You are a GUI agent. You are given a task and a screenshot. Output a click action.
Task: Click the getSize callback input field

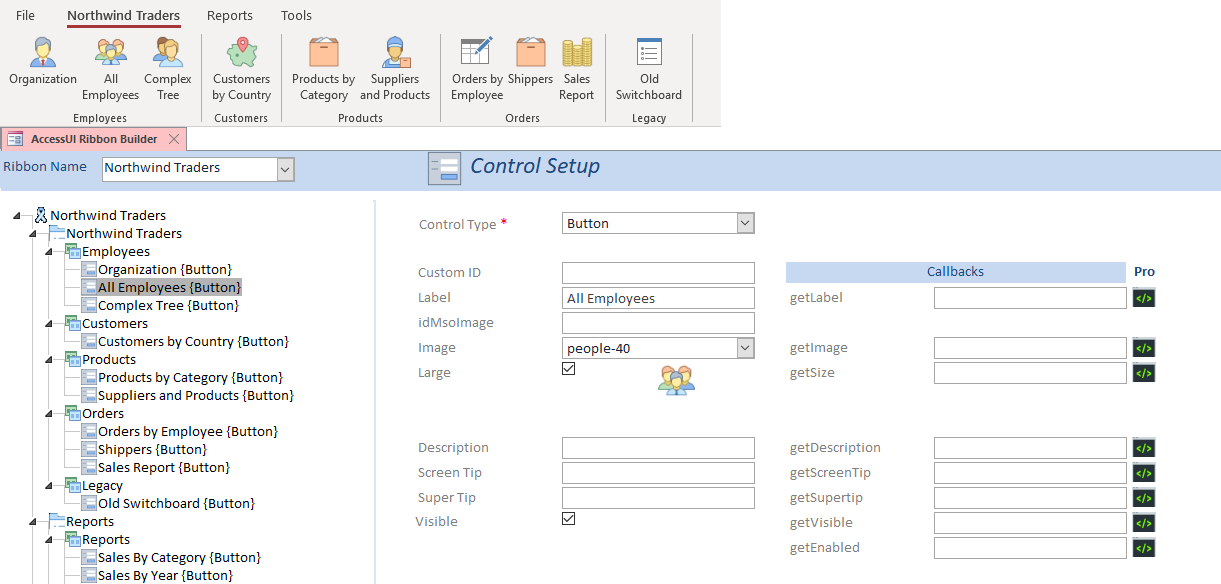tap(1030, 373)
